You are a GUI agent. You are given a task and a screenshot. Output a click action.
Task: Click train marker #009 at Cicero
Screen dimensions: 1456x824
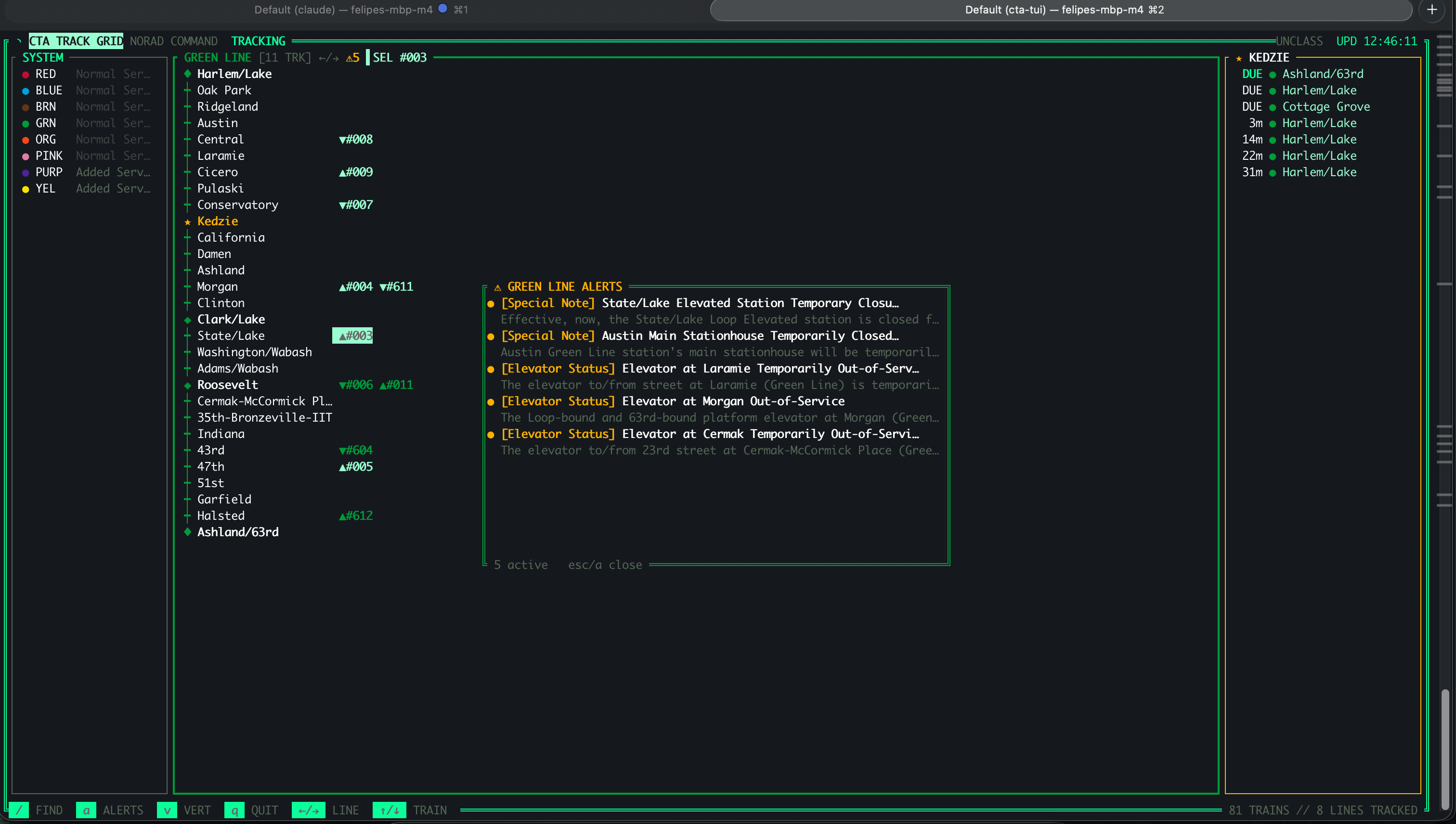click(356, 172)
